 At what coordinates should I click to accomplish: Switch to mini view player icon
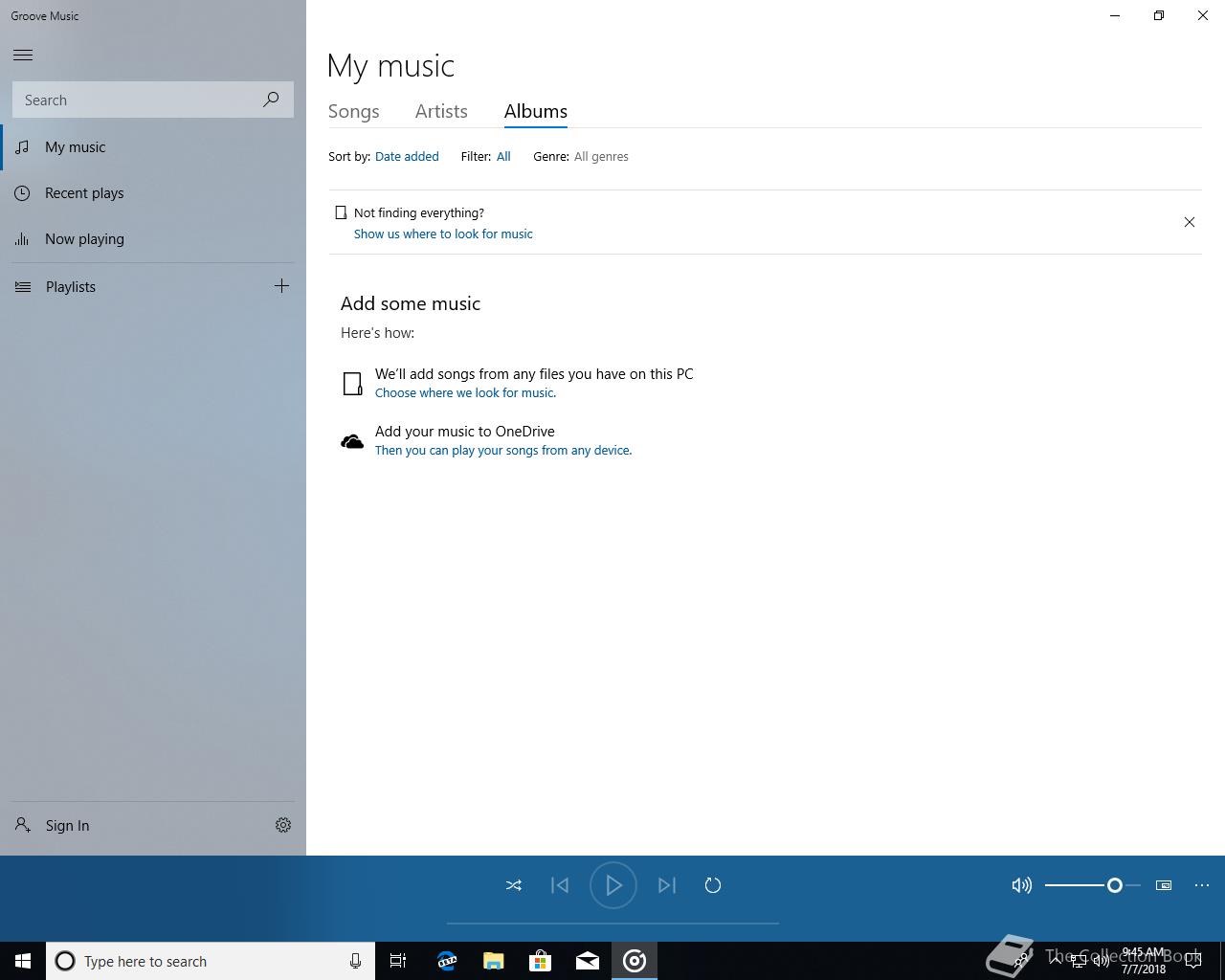[1164, 885]
